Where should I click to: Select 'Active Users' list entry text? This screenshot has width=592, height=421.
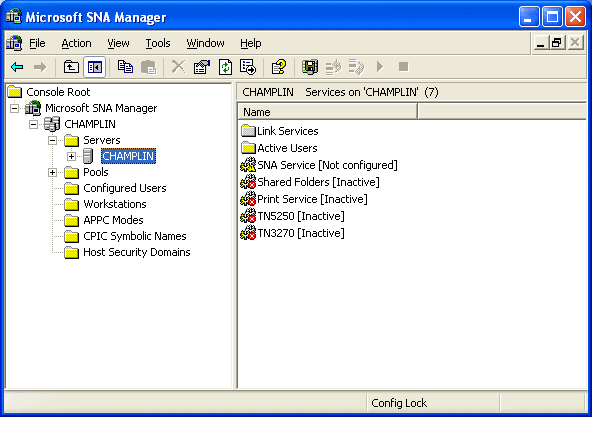pyautogui.click(x=287, y=148)
